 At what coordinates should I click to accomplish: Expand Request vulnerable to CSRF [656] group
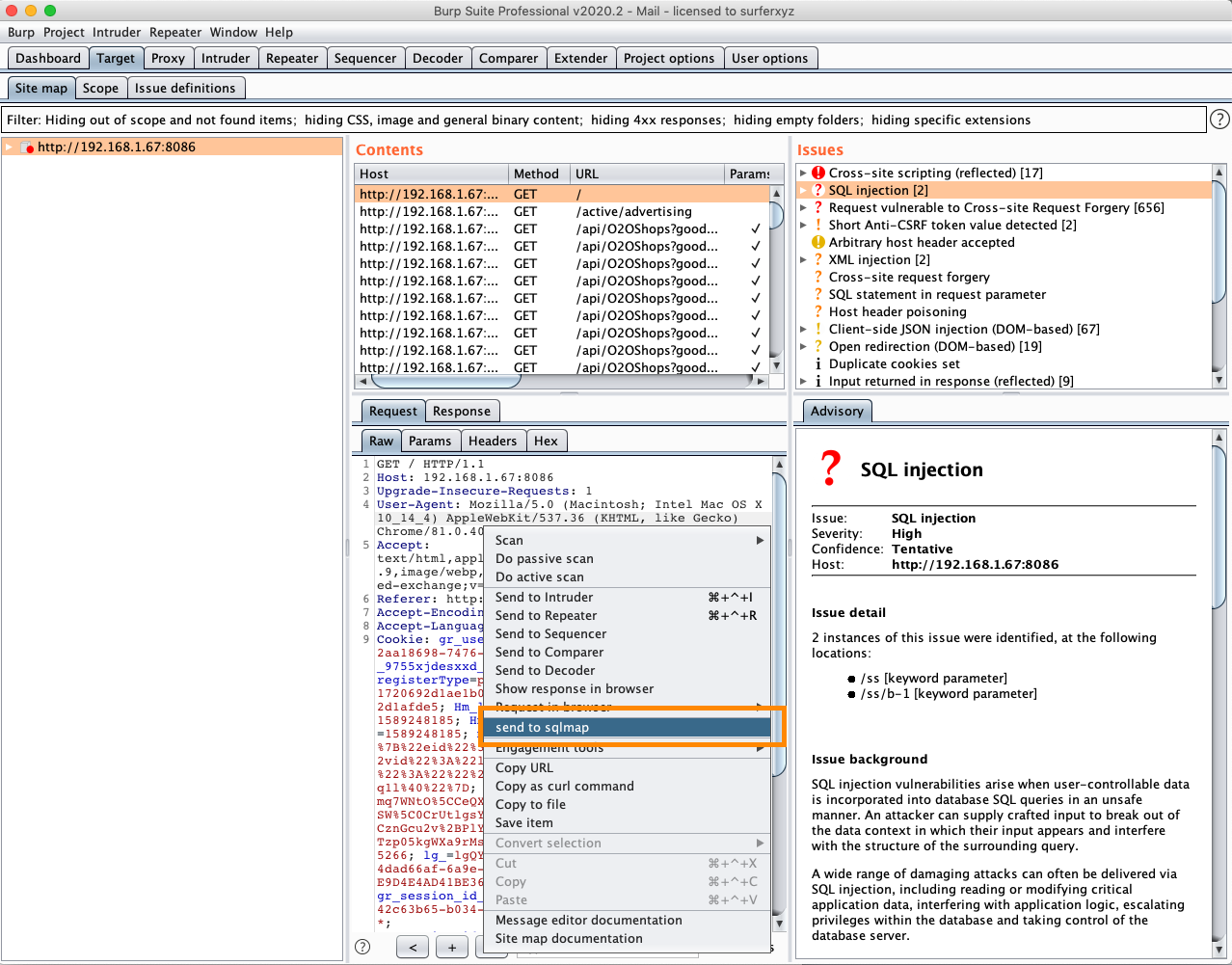(803, 208)
